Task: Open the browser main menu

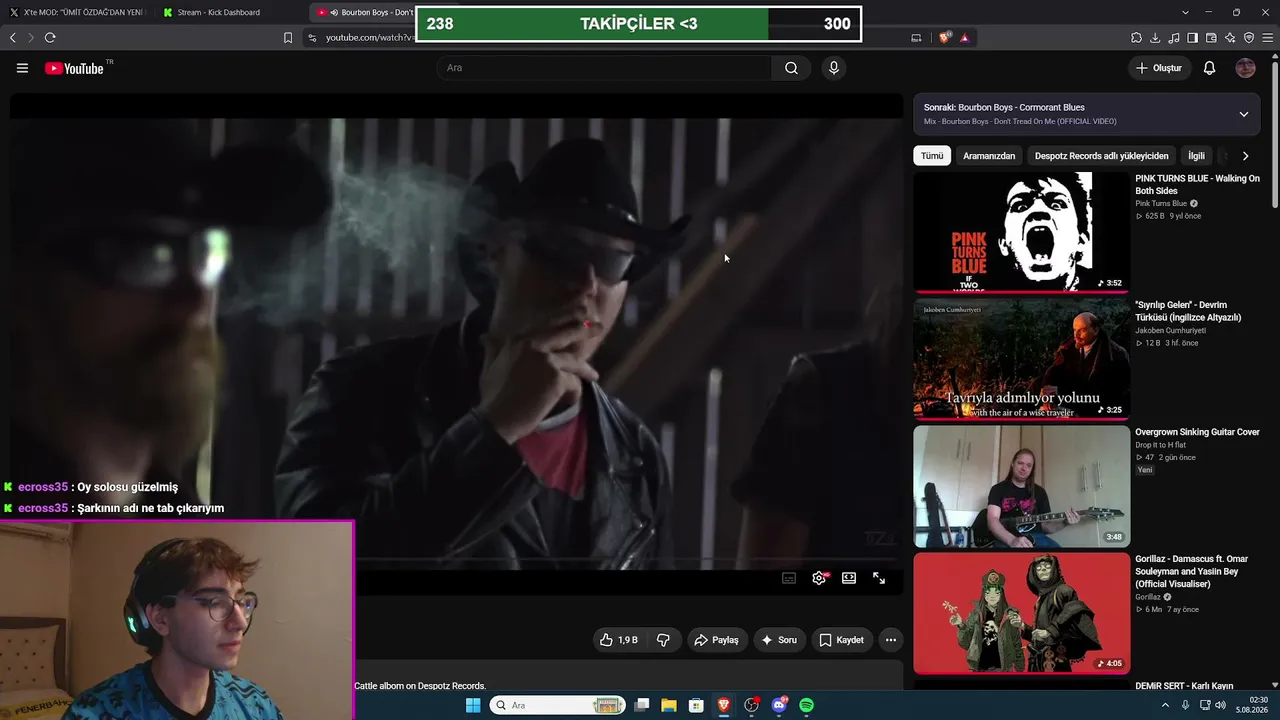Action: coord(1268,38)
